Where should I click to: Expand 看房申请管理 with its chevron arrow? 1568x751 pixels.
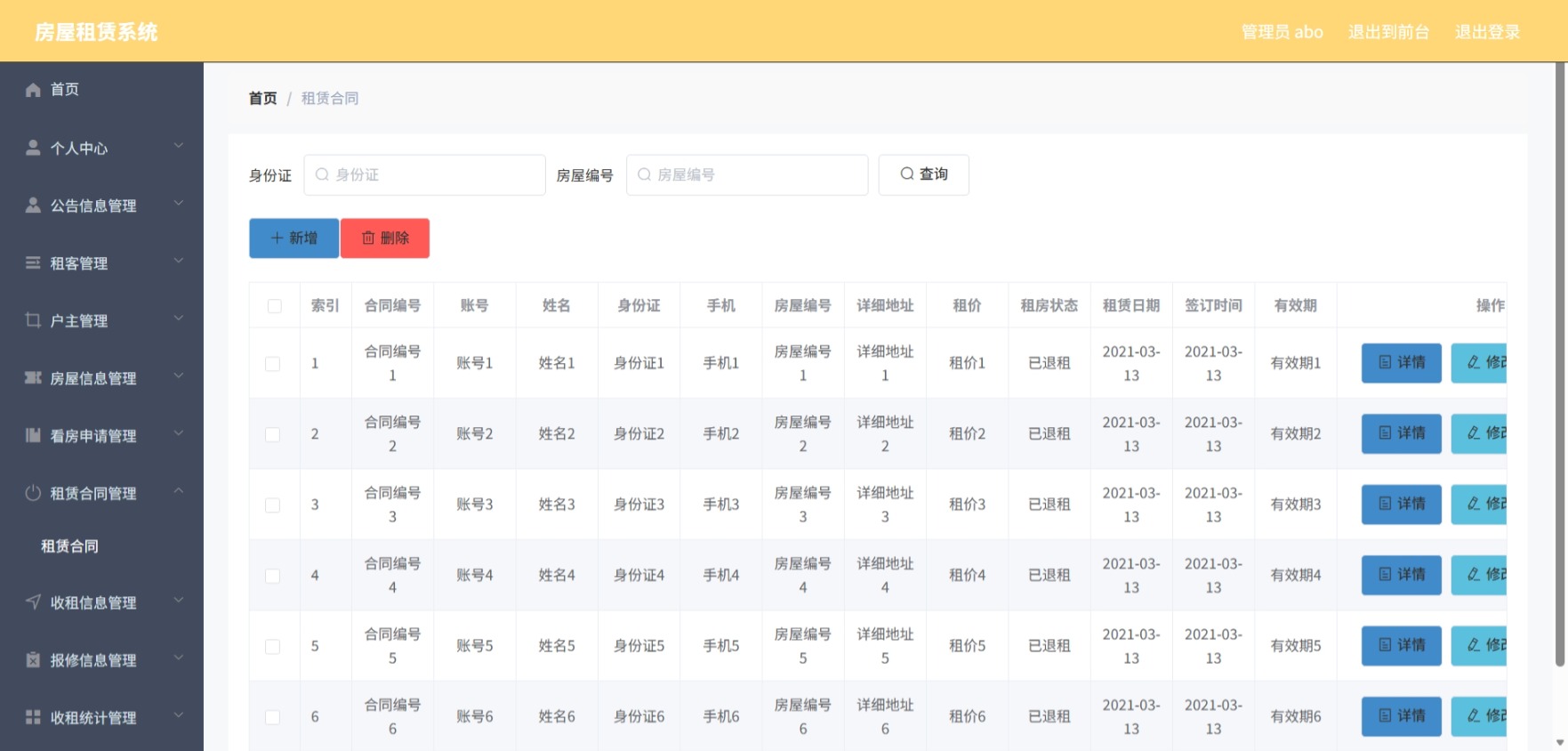click(x=179, y=433)
